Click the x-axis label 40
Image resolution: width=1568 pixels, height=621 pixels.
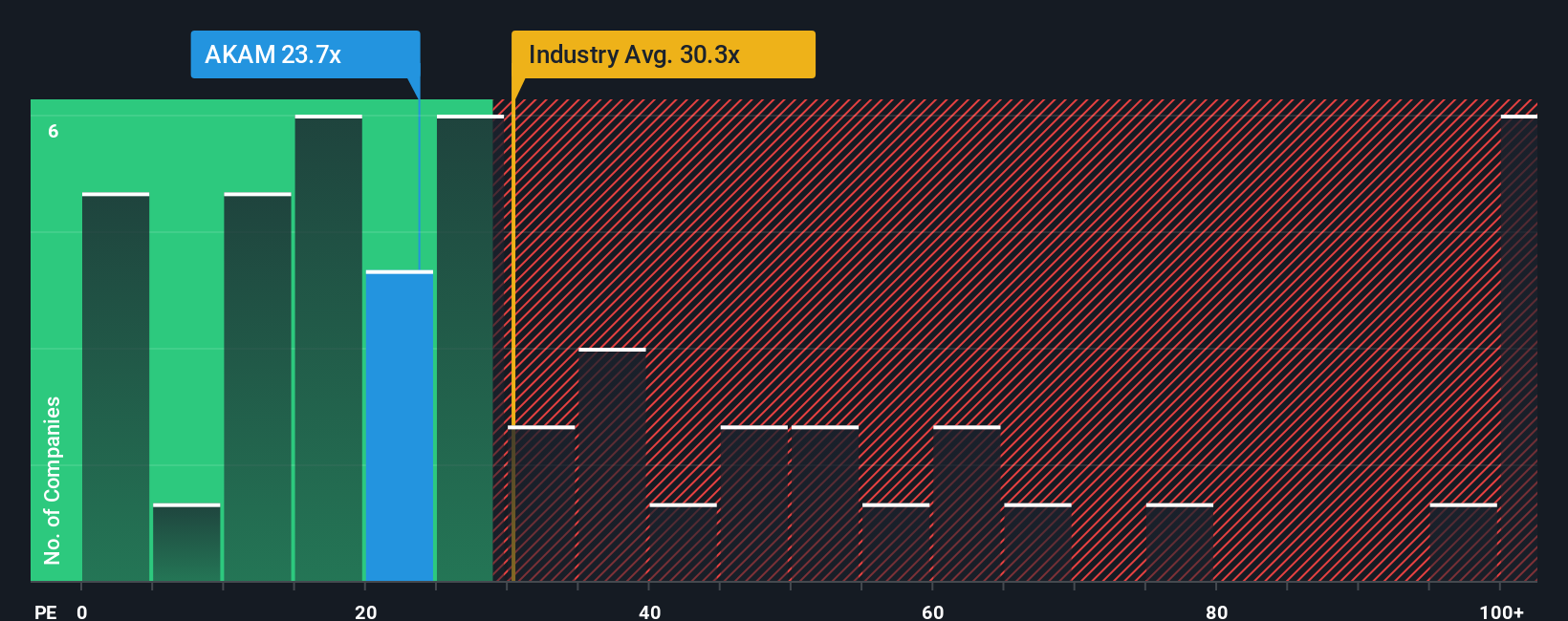[649, 611]
